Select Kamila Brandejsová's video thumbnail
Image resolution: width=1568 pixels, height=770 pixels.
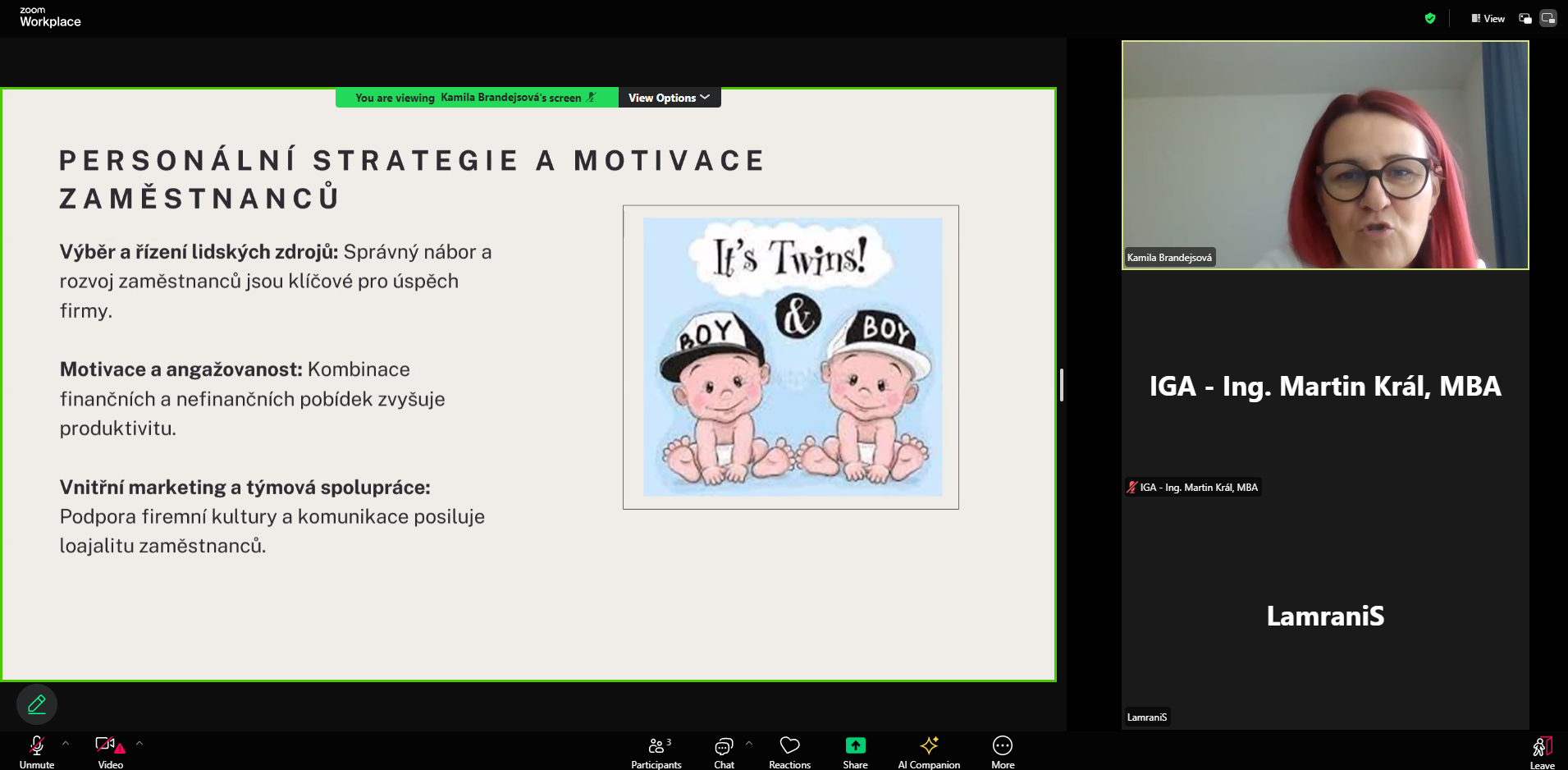click(x=1325, y=155)
